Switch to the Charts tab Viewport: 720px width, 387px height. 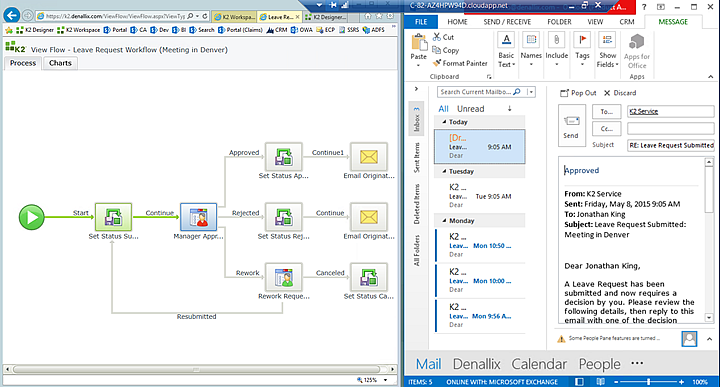pyautogui.click(x=60, y=63)
